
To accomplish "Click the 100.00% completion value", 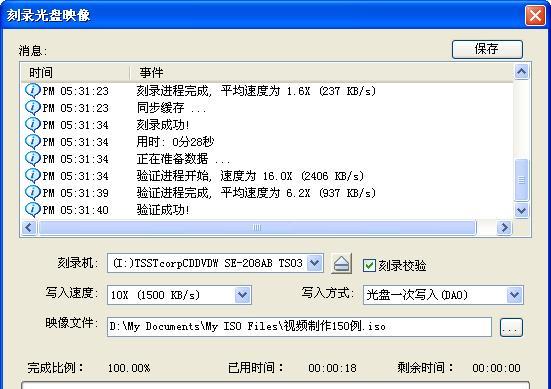I will tap(129, 368).
